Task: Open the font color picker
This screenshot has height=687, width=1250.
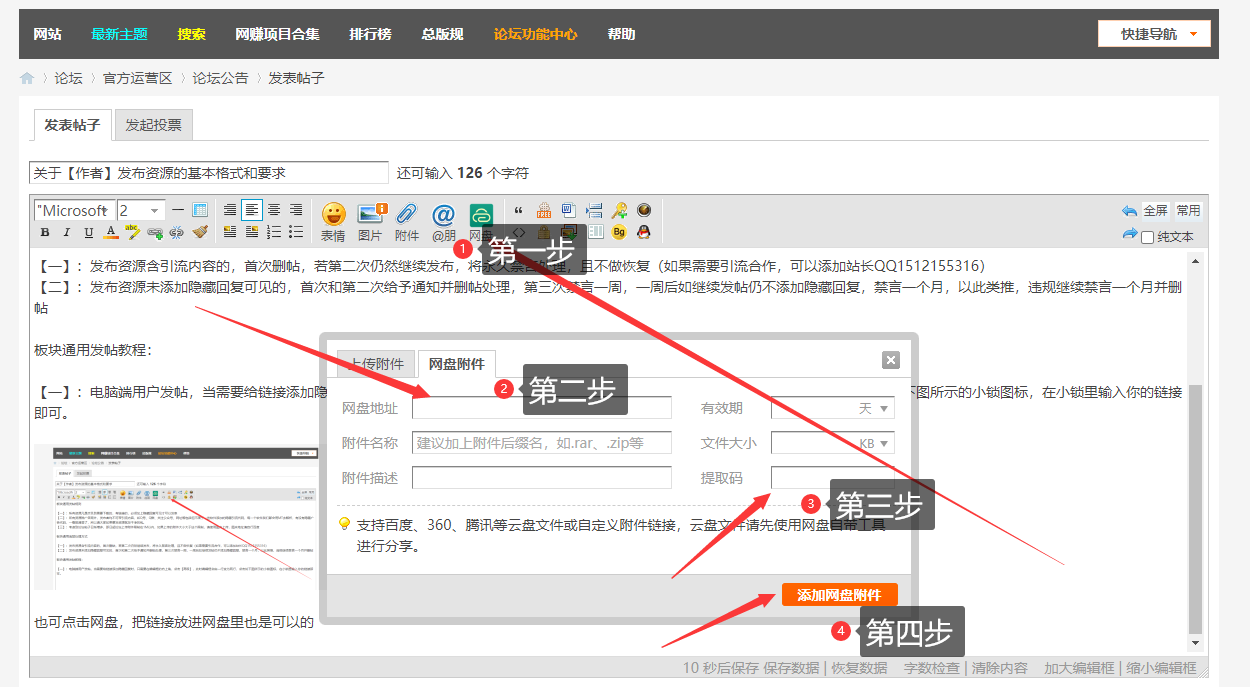Action: (111, 233)
